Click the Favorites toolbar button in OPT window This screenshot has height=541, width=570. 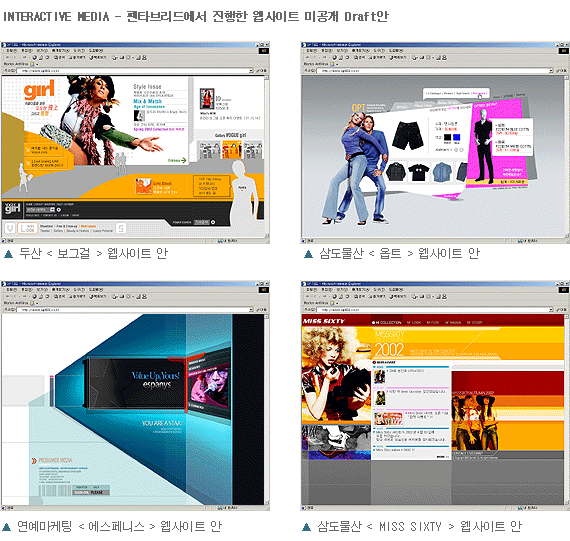pyautogui.click(x=377, y=57)
